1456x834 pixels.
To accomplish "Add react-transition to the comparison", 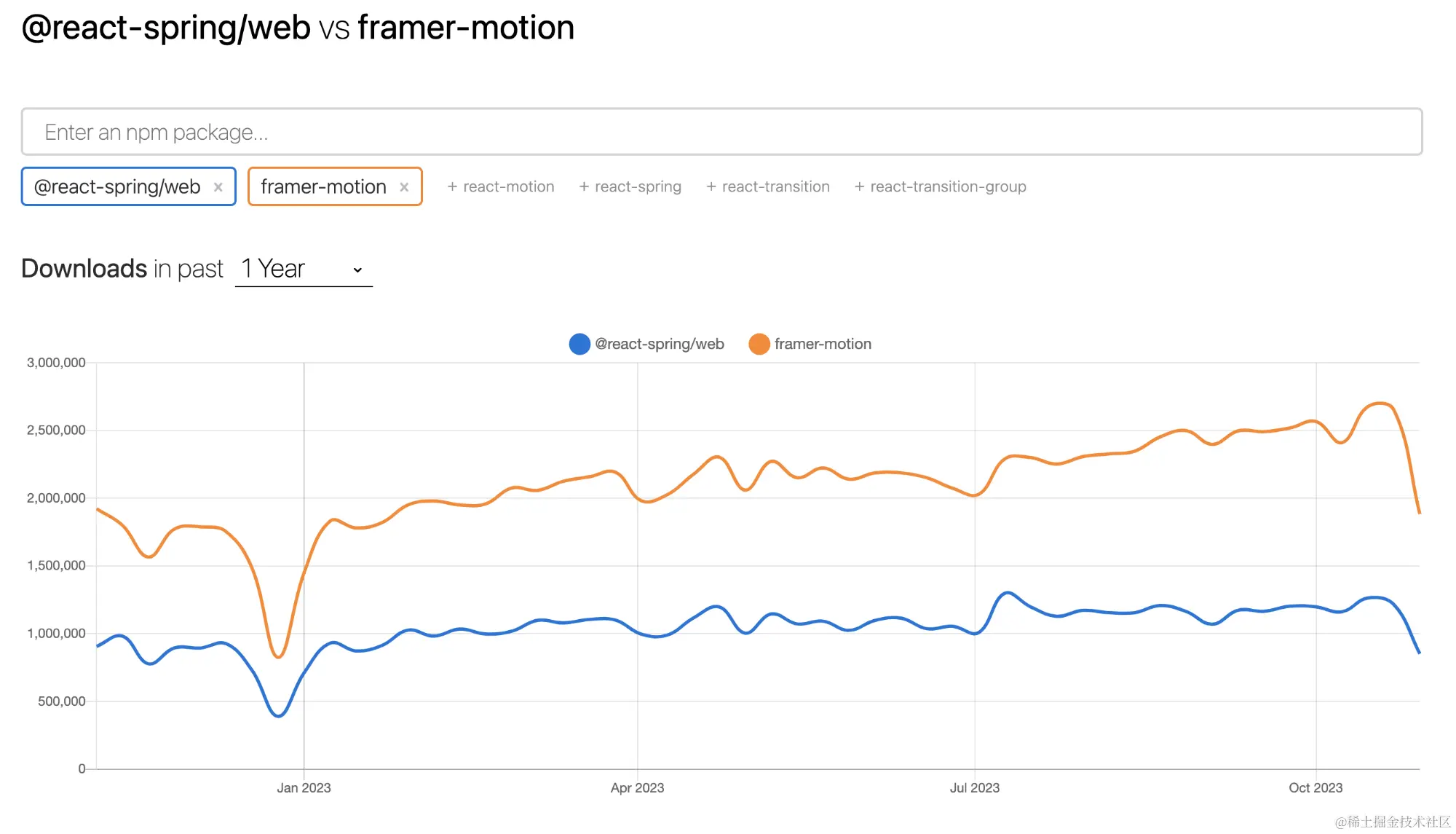I will (775, 187).
